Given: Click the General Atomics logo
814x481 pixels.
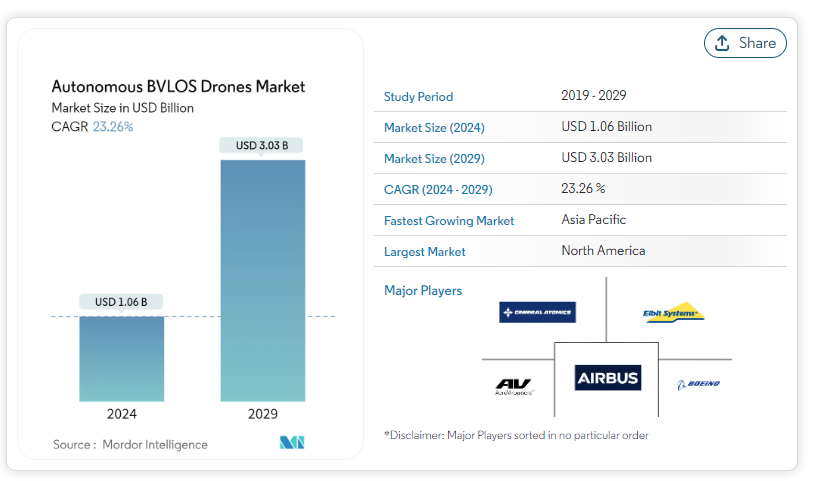Looking at the screenshot, I should click(537, 313).
